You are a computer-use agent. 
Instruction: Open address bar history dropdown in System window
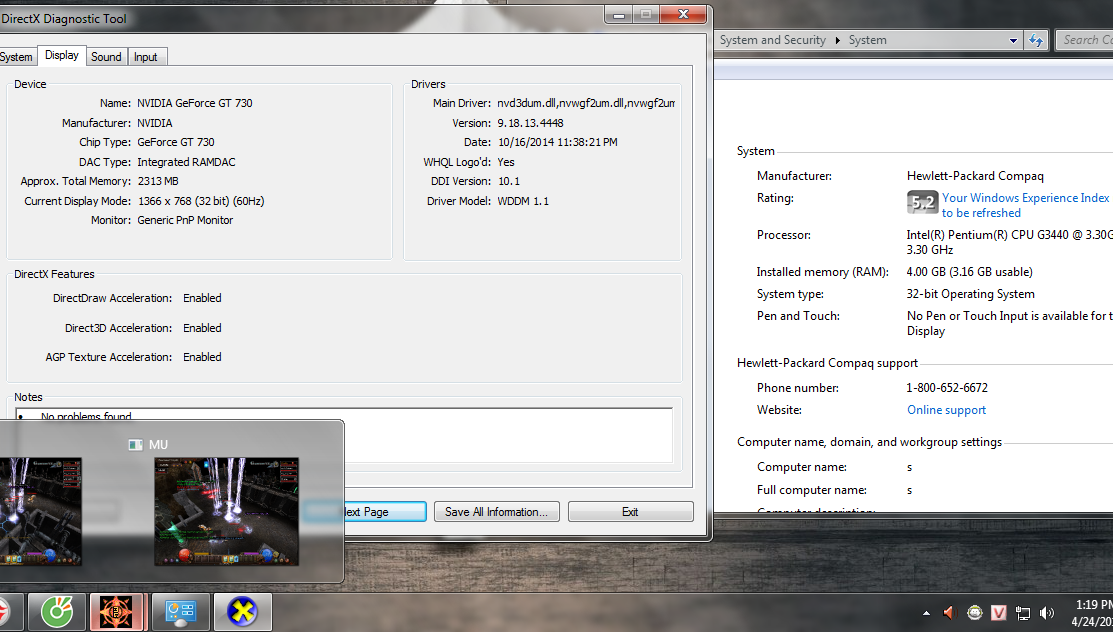pos(1013,40)
